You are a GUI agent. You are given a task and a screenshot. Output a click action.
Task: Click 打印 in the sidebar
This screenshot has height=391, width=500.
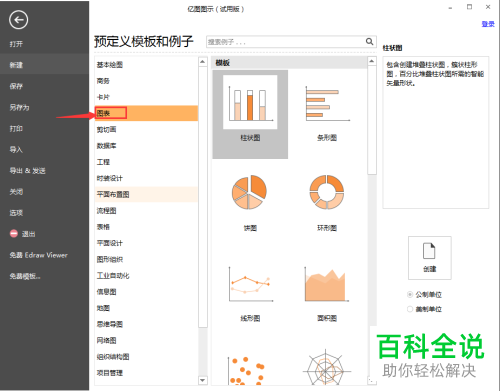click(x=16, y=128)
